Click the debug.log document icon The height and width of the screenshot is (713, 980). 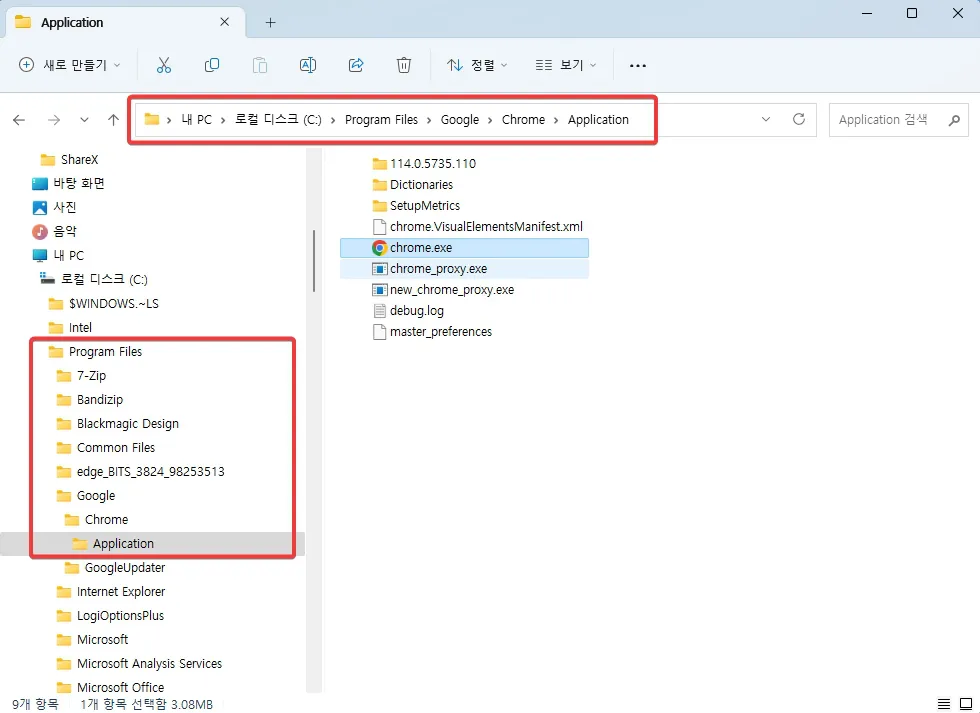[379, 311]
